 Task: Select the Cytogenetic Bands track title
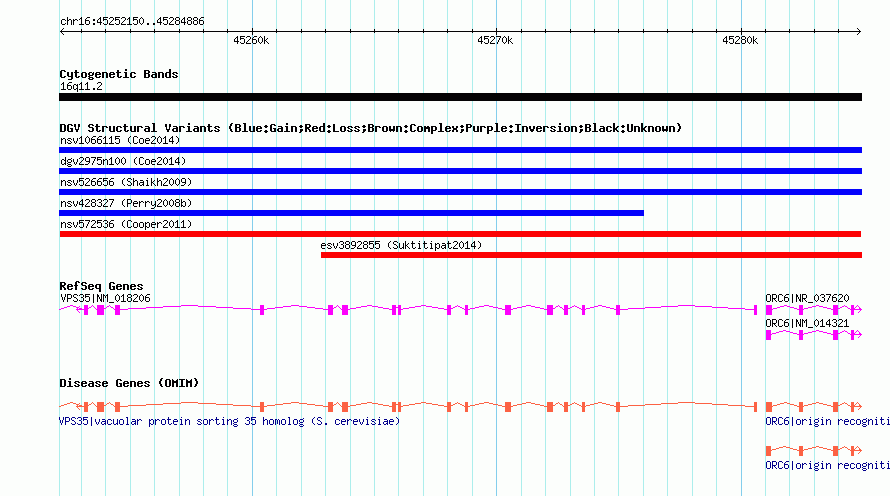119,74
